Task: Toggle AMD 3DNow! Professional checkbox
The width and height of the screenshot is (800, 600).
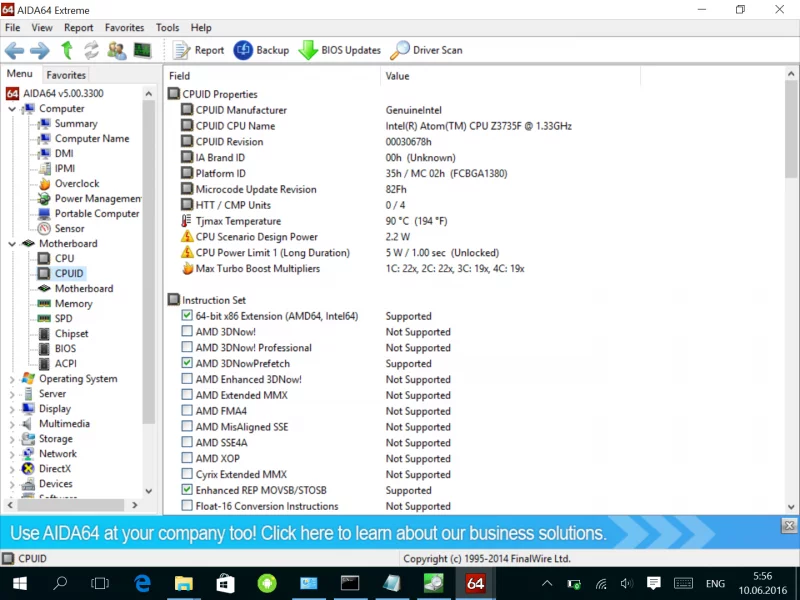Action: [x=187, y=347]
